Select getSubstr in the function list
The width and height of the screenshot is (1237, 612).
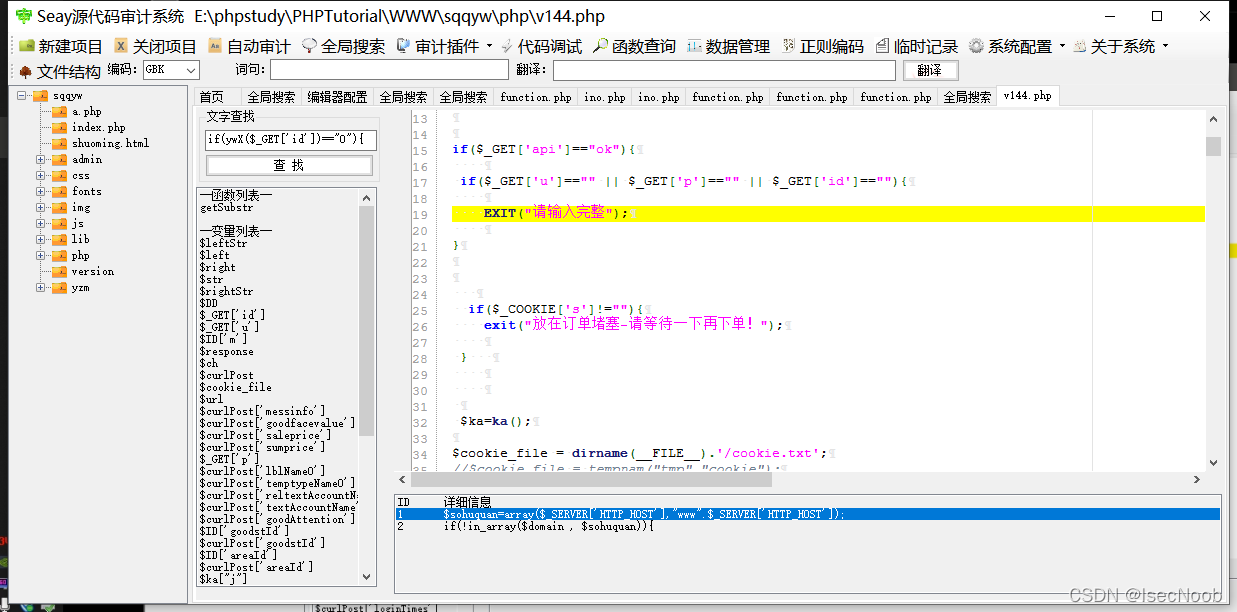point(227,208)
